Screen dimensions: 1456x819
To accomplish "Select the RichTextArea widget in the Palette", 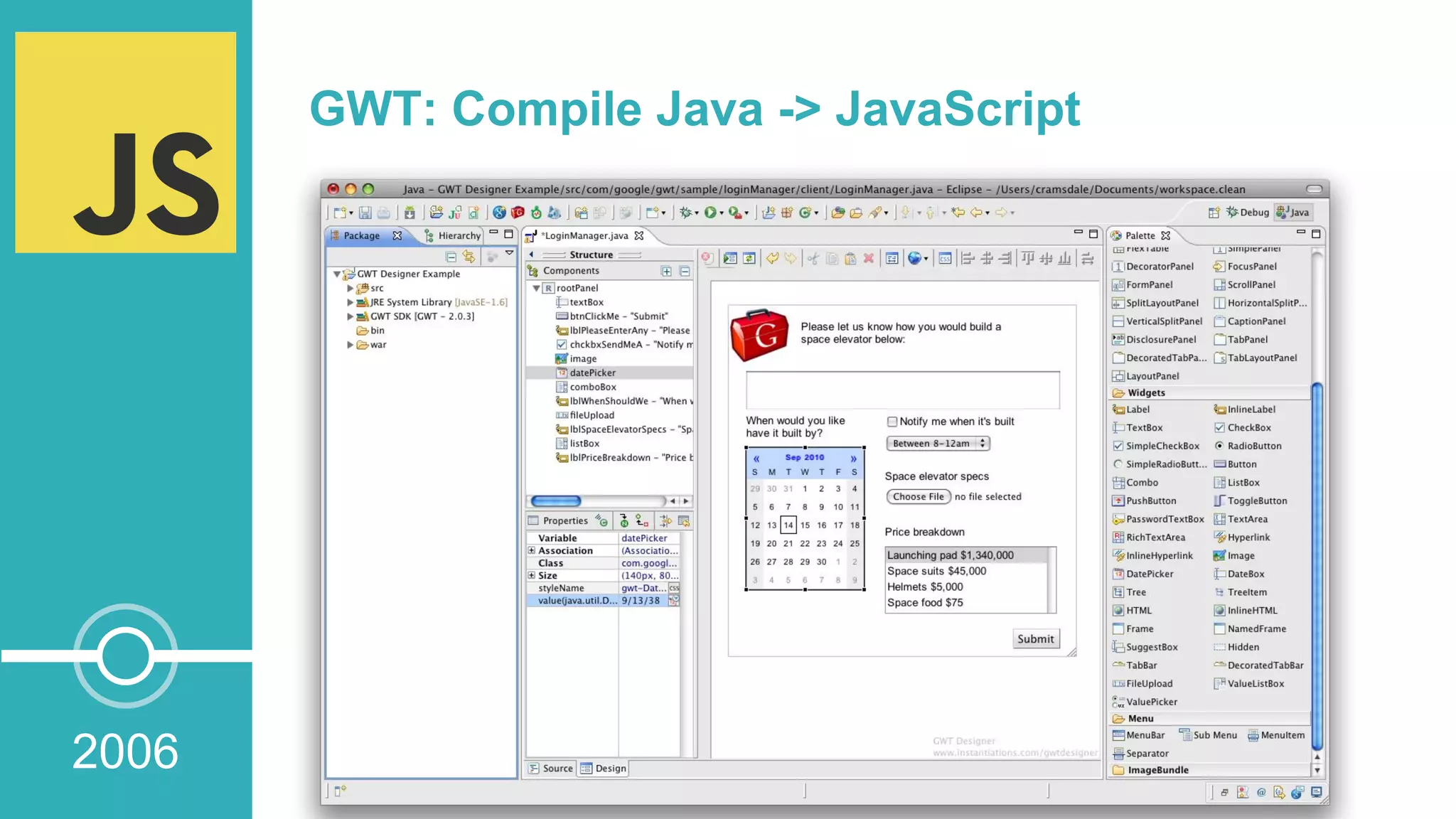I will point(1149,537).
